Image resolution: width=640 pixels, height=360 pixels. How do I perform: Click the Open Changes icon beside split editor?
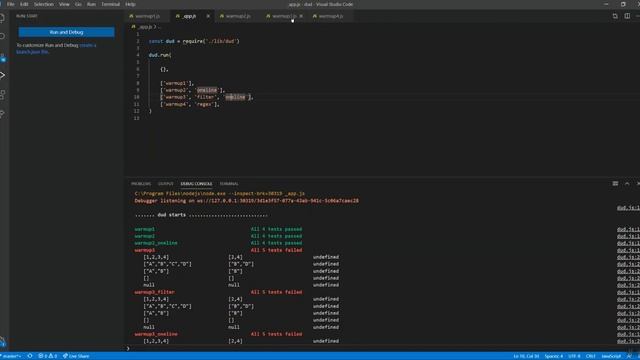pos(615,16)
